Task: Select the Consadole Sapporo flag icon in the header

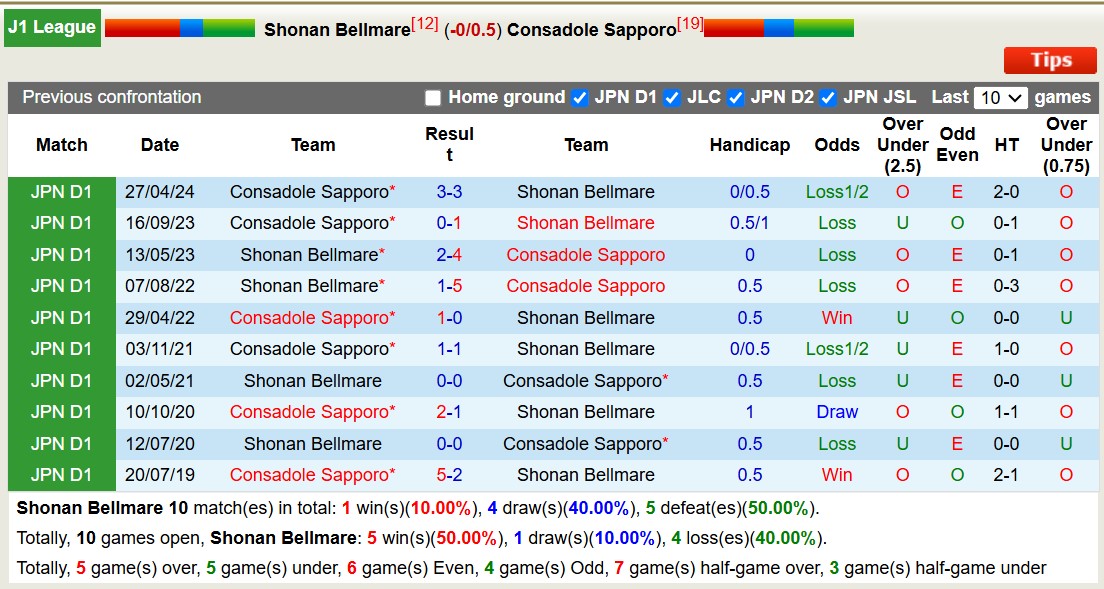Action: [778, 27]
